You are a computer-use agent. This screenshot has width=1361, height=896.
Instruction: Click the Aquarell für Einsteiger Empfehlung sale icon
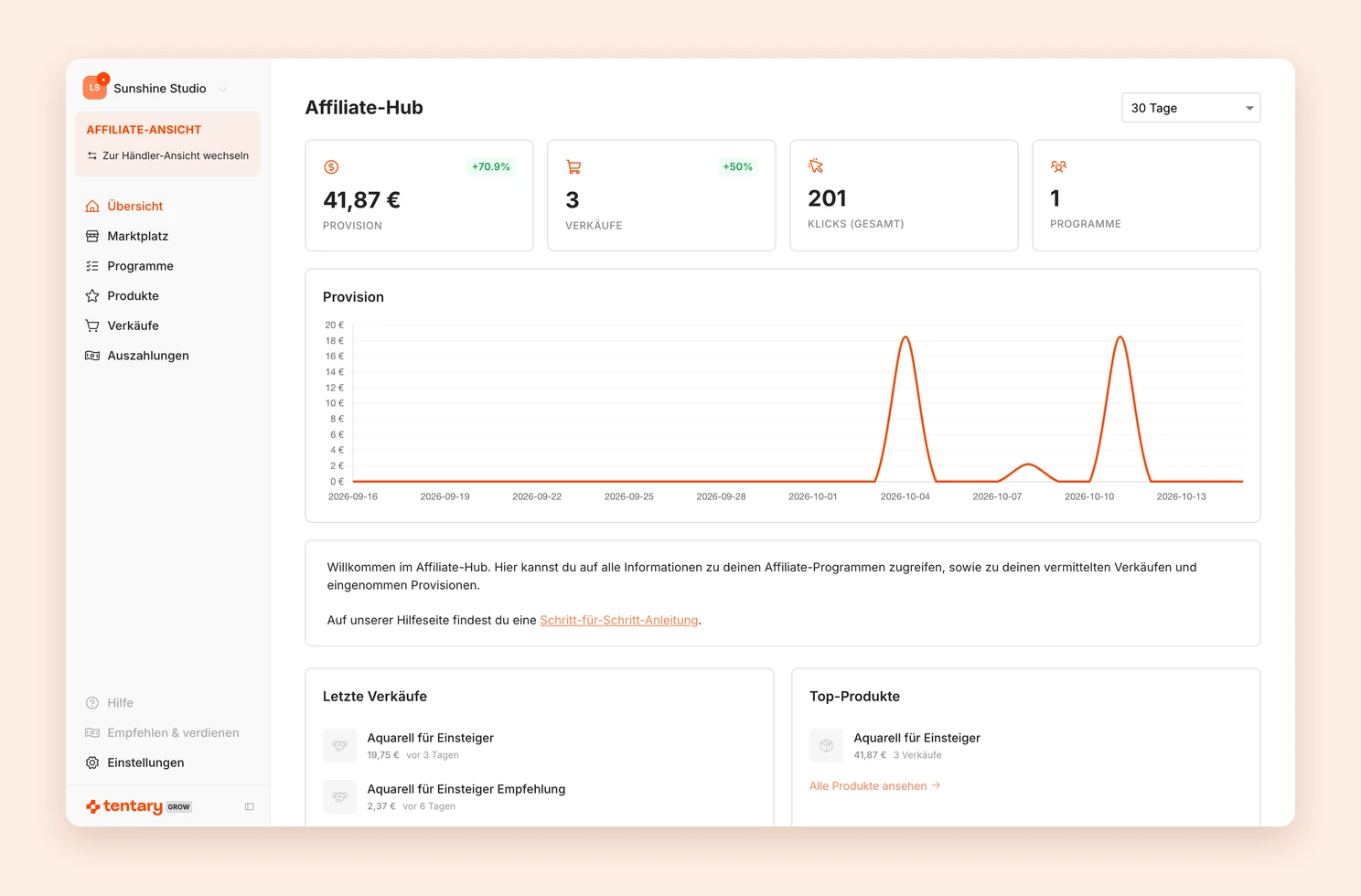(x=339, y=796)
